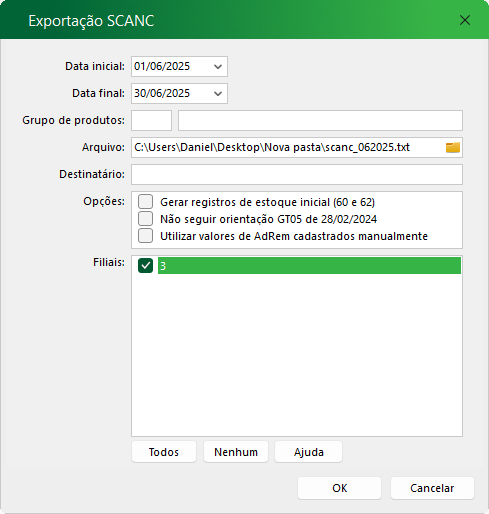Select the highlighted row 3 in Filiais
Viewport: 489px width, 514px height.
point(309,266)
